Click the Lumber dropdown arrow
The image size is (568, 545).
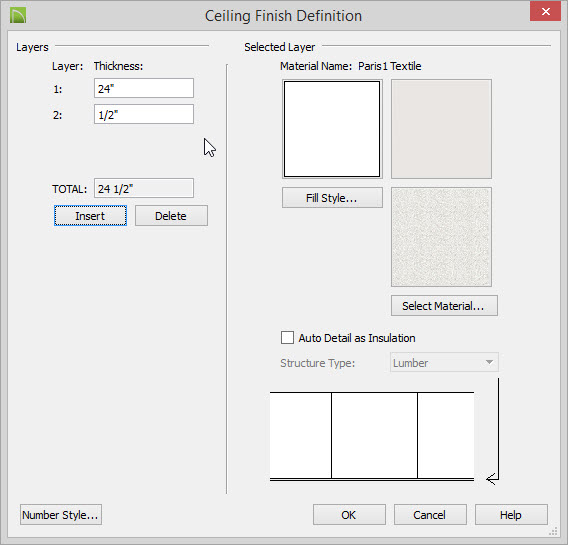coord(489,362)
